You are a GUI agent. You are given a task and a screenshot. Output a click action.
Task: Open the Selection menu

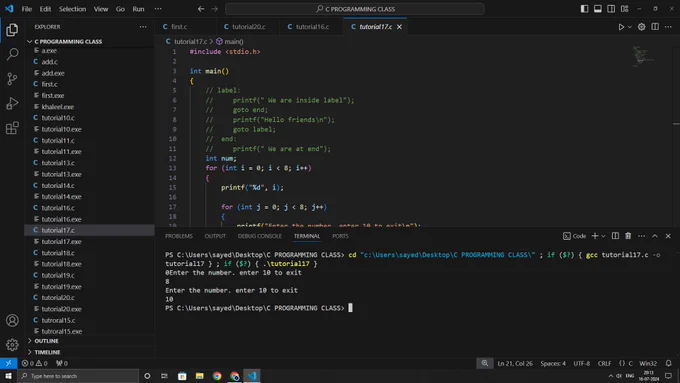coord(72,9)
